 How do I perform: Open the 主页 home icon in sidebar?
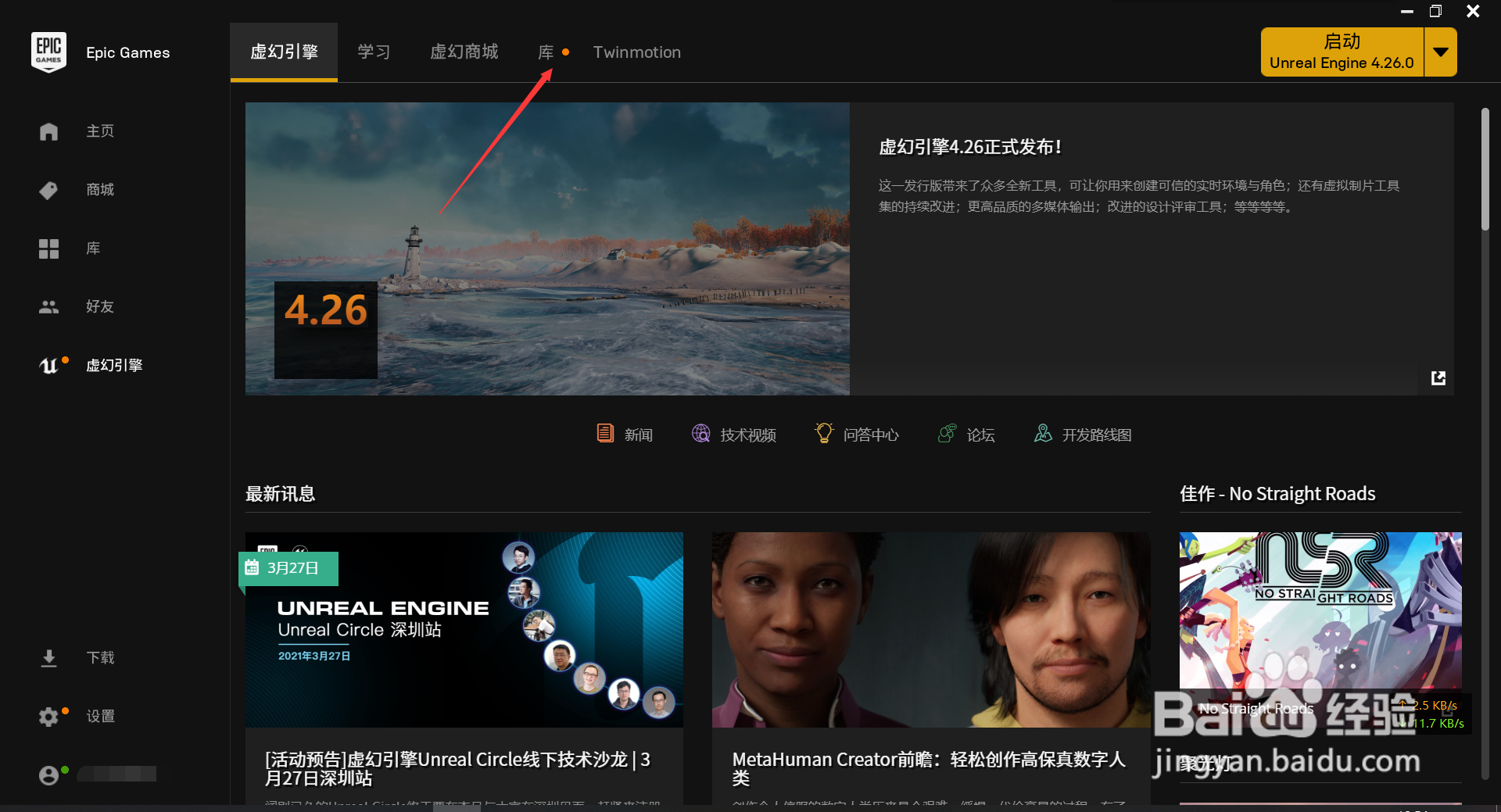[48, 131]
